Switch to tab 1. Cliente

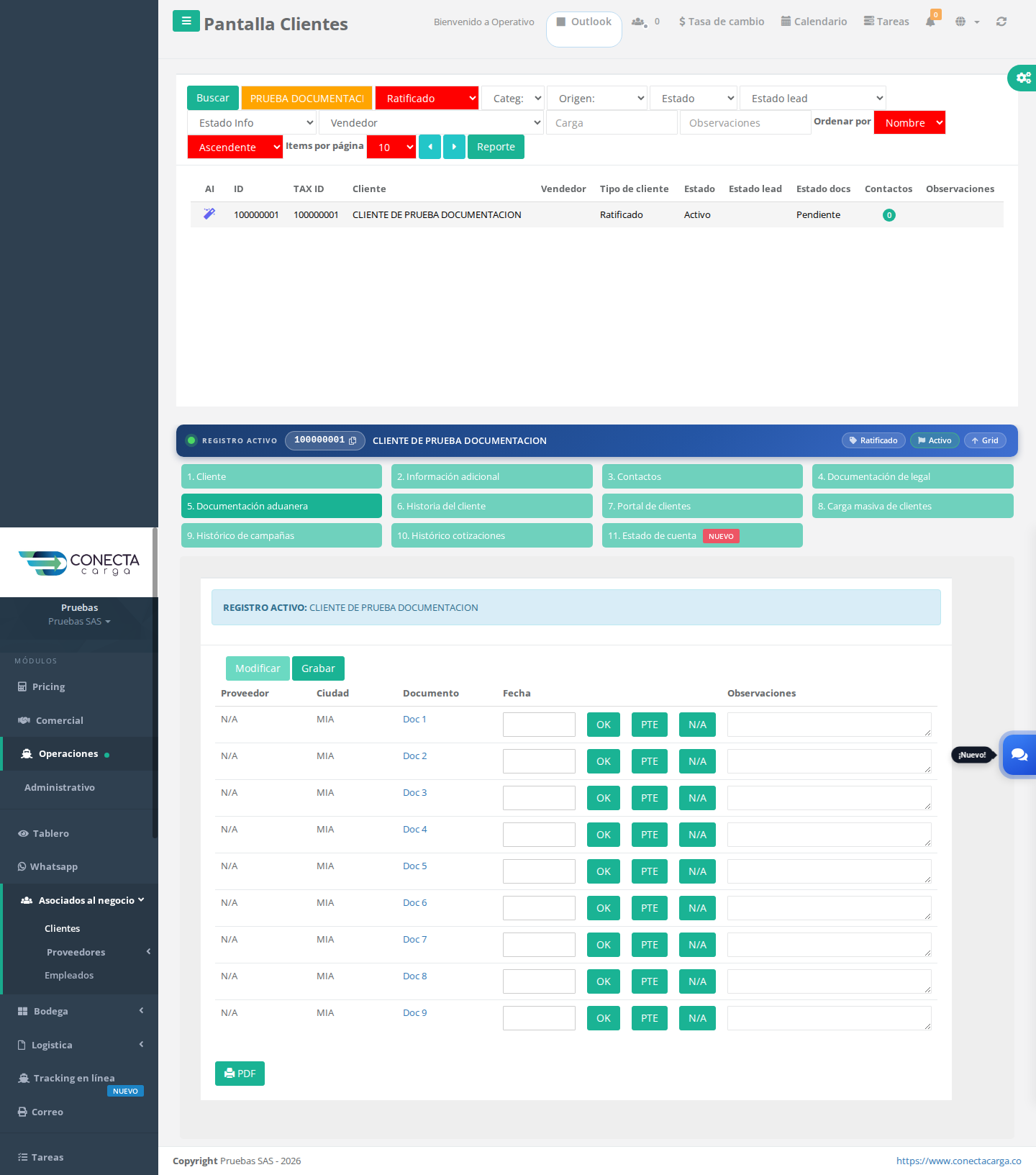281,476
